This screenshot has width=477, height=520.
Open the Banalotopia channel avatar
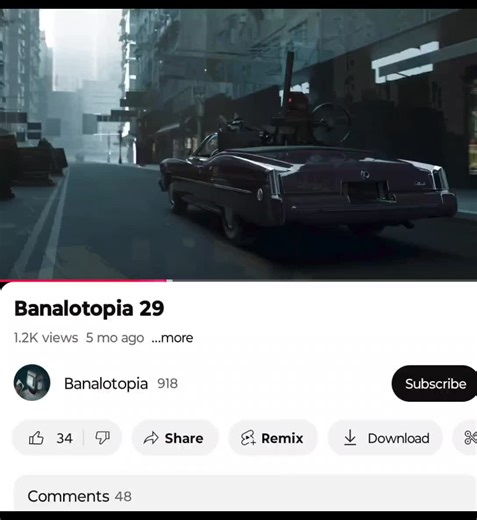[32, 383]
